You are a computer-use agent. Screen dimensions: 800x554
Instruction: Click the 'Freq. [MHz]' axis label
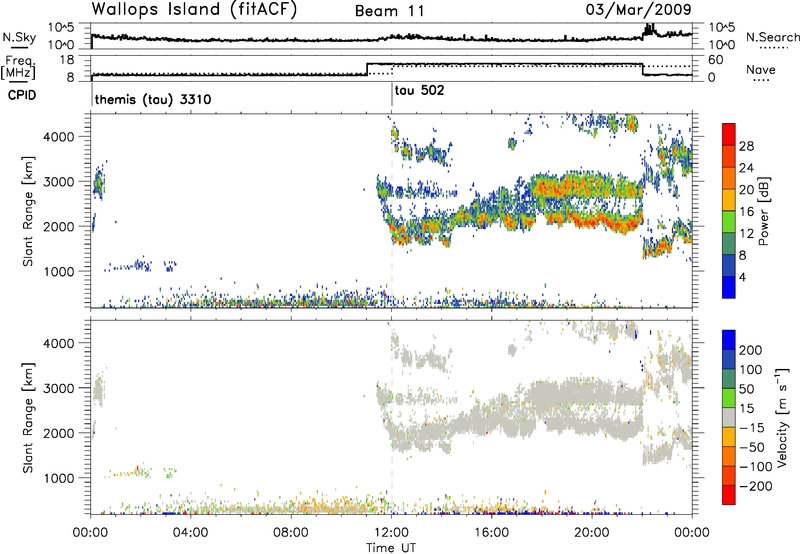click(x=18, y=67)
